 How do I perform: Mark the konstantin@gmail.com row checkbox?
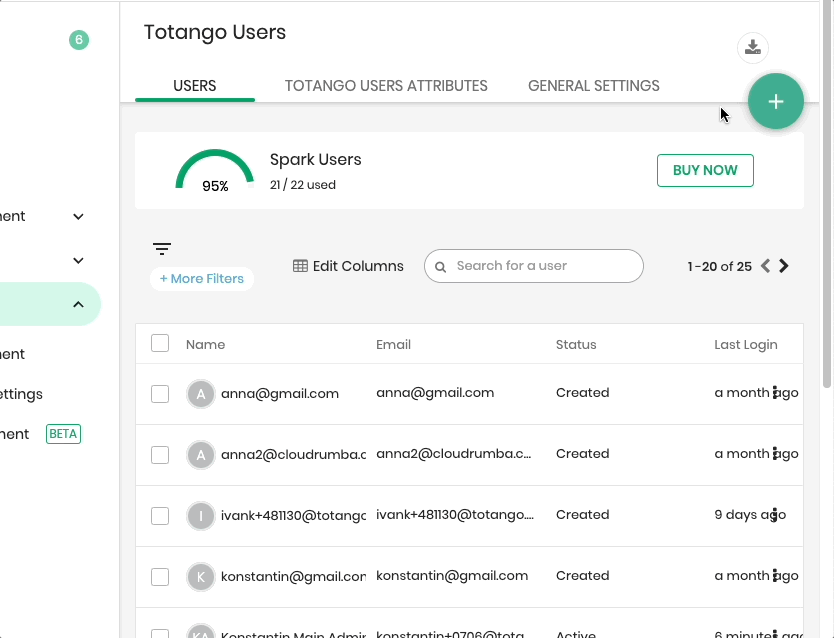[x=160, y=577]
